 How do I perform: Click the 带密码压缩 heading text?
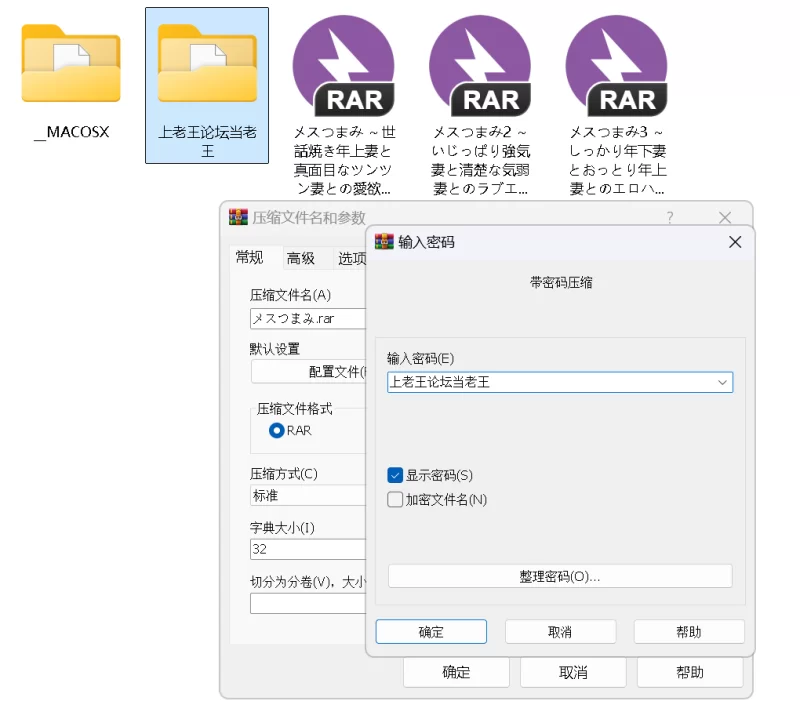561,282
